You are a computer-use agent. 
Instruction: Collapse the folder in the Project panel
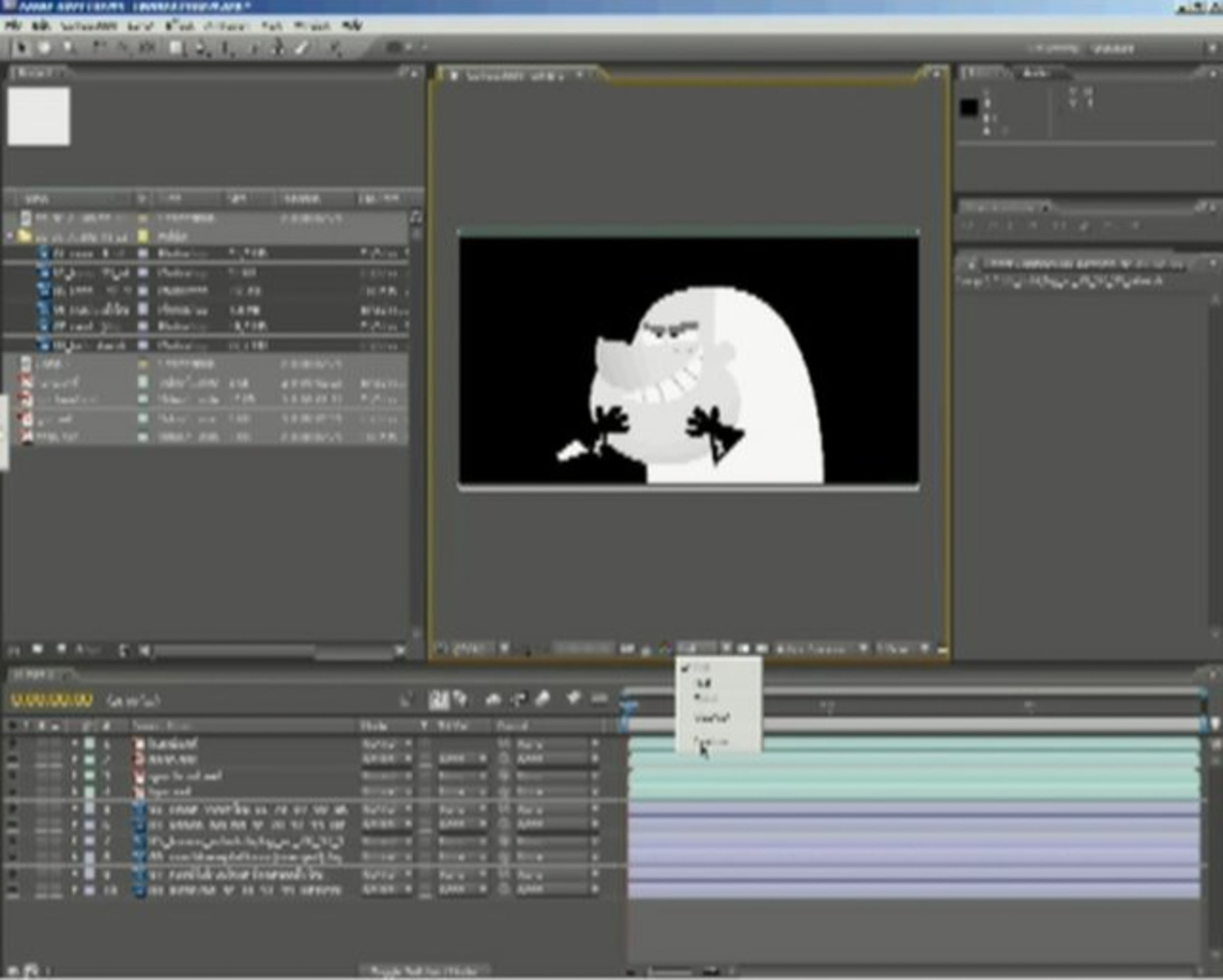(x=10, y=236)
